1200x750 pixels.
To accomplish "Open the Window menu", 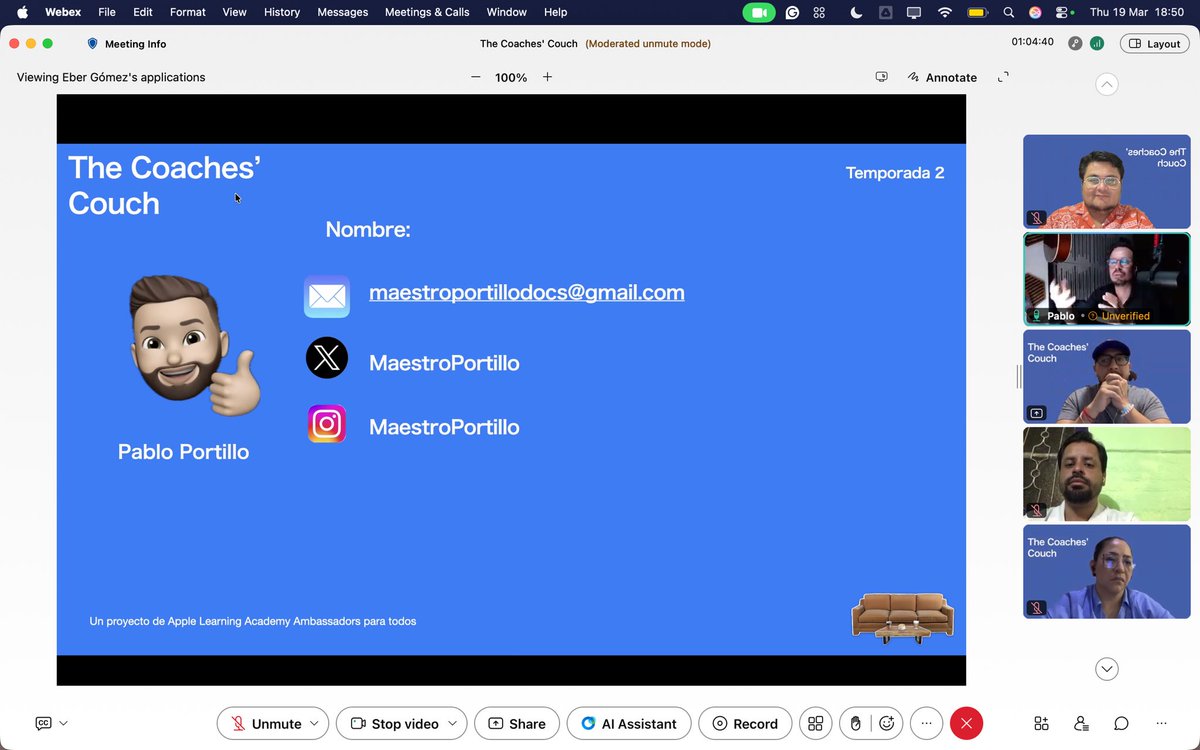I will 507,12.
